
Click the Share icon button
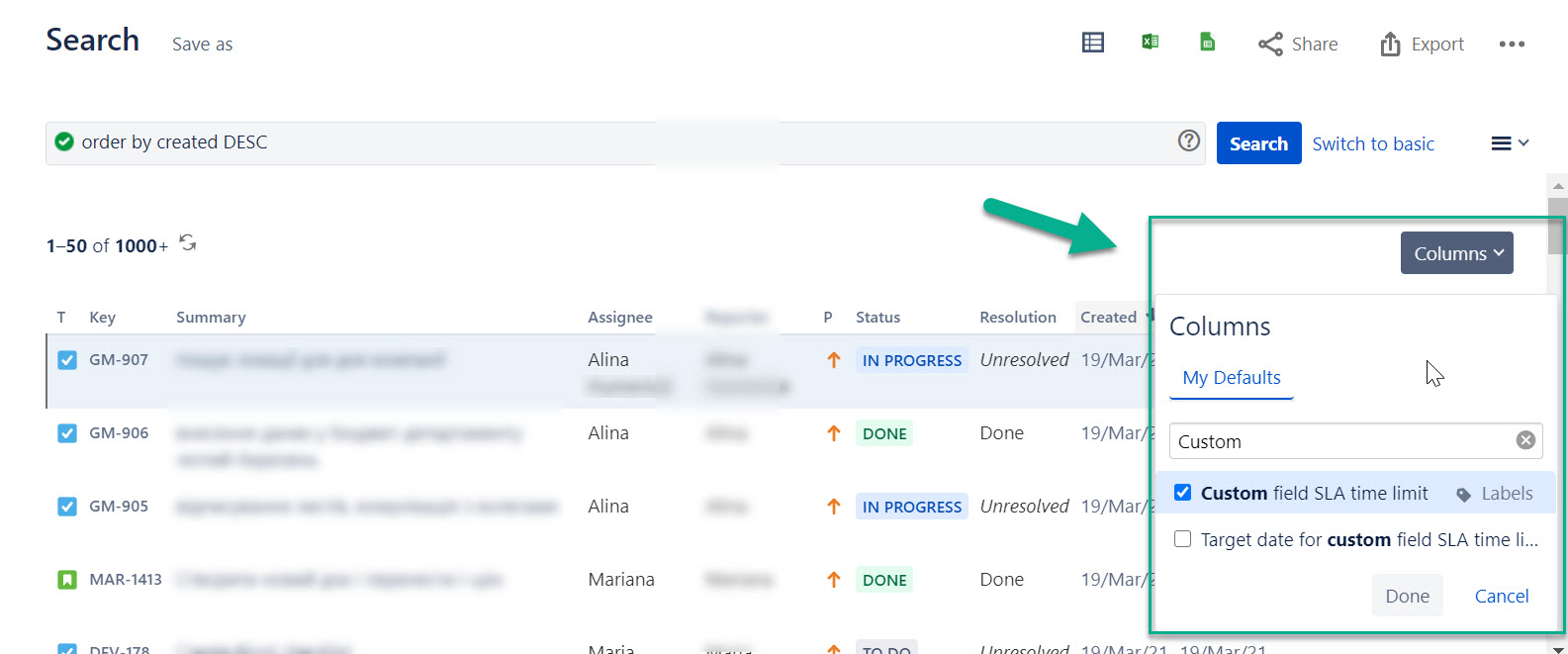coord(1297,45)
